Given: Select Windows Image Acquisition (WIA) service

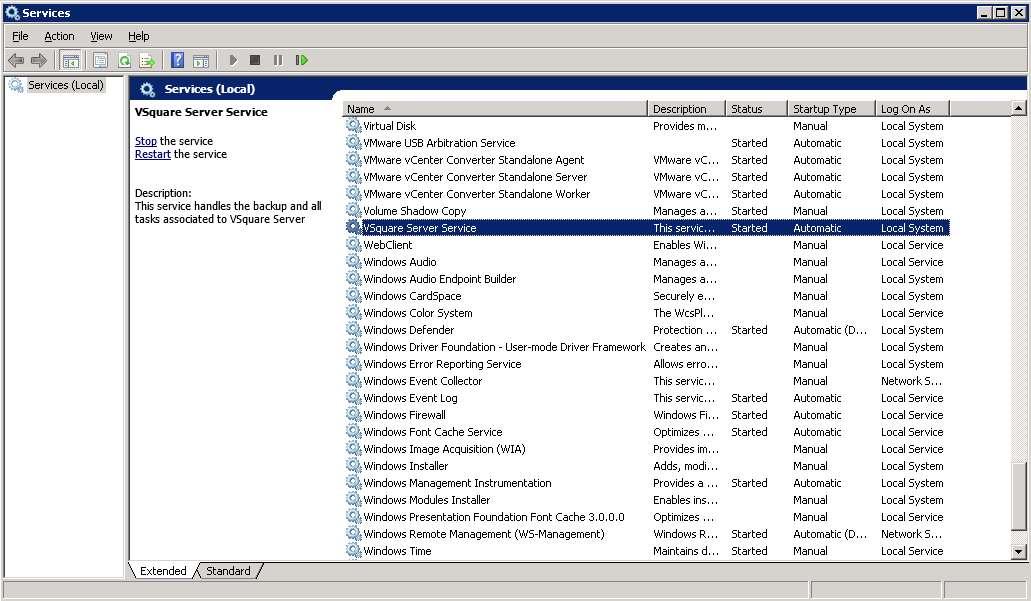Looking at the screenshot, I should click(647, 449).
